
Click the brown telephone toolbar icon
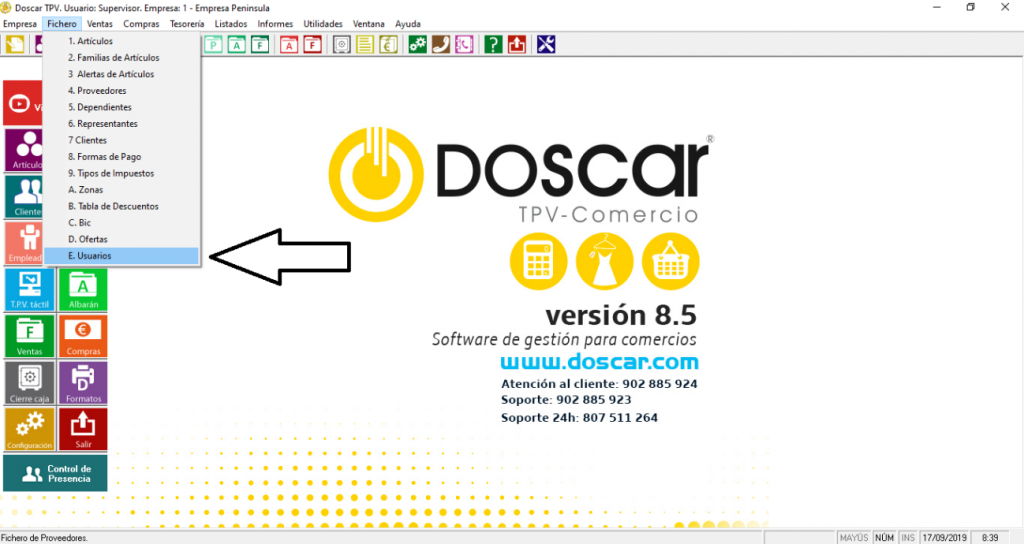pos(441,44)
